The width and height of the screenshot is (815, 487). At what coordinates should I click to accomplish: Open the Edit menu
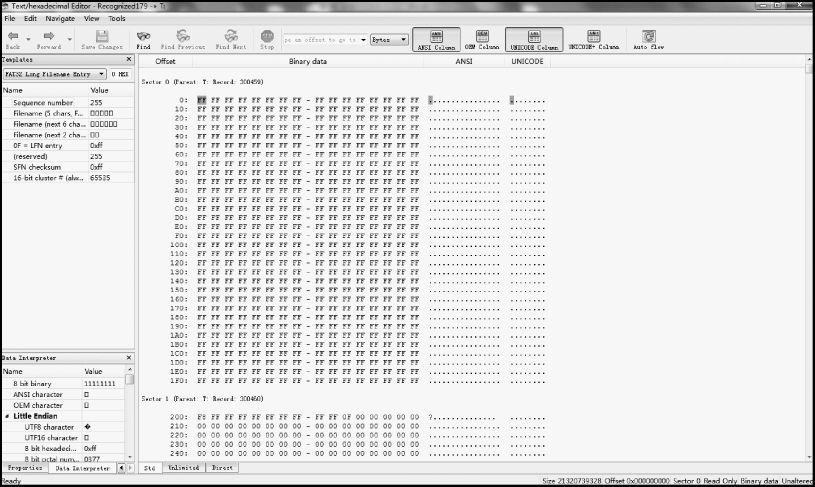[x=30, y=18]
